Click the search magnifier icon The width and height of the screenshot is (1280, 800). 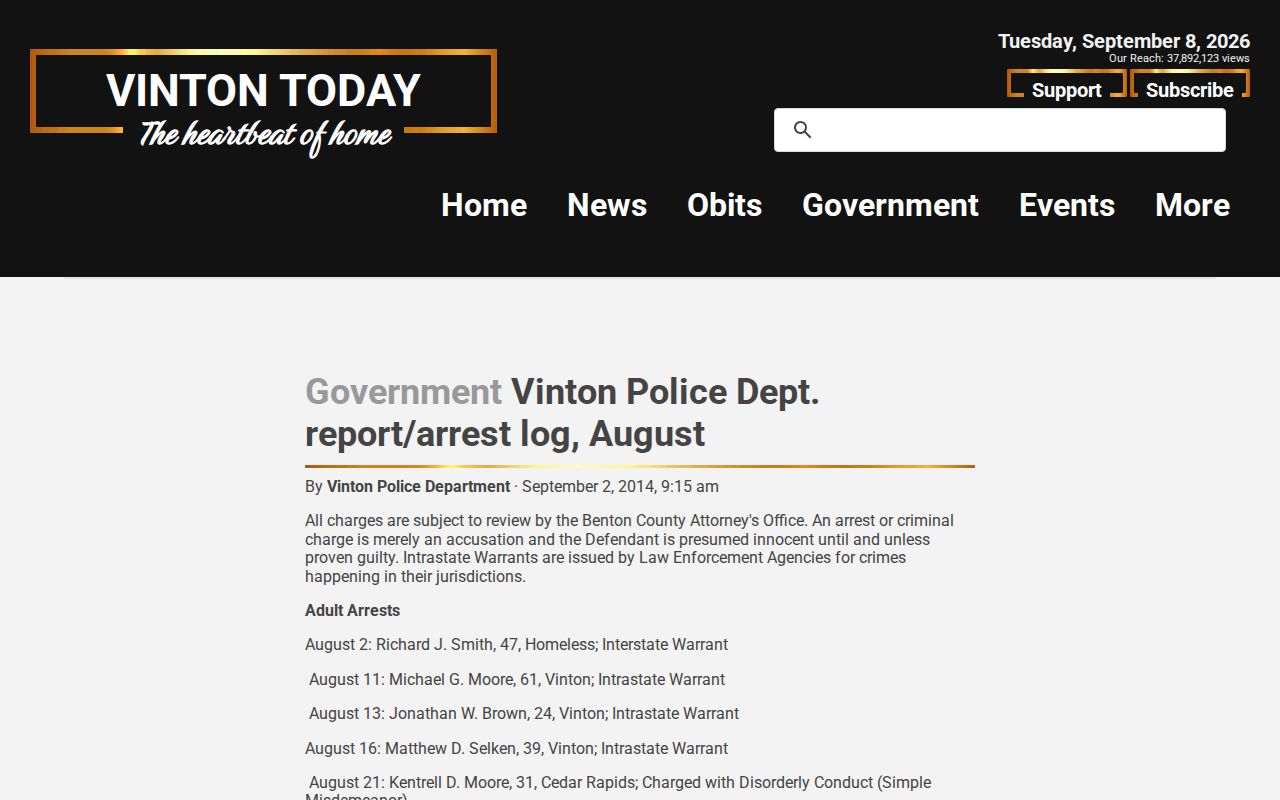pos(802,130)
